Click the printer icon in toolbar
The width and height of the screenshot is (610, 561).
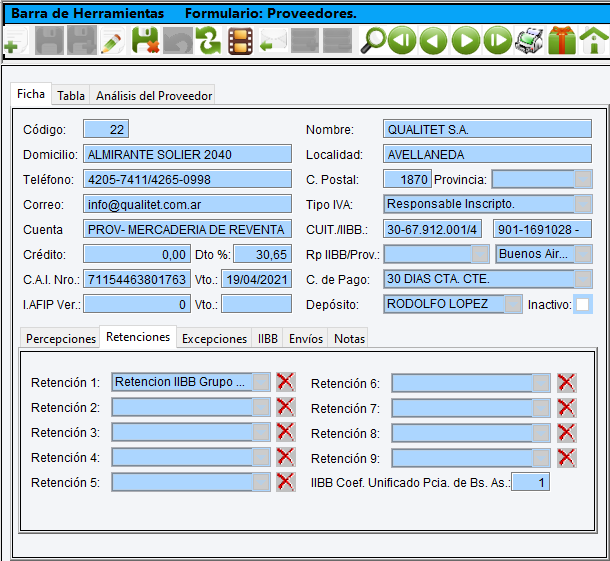point(529,40)
